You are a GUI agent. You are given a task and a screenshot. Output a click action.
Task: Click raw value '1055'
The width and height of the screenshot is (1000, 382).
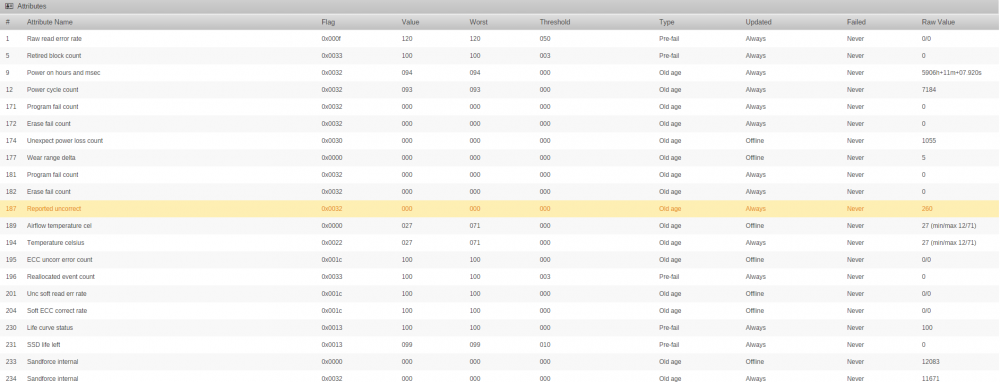929,141
